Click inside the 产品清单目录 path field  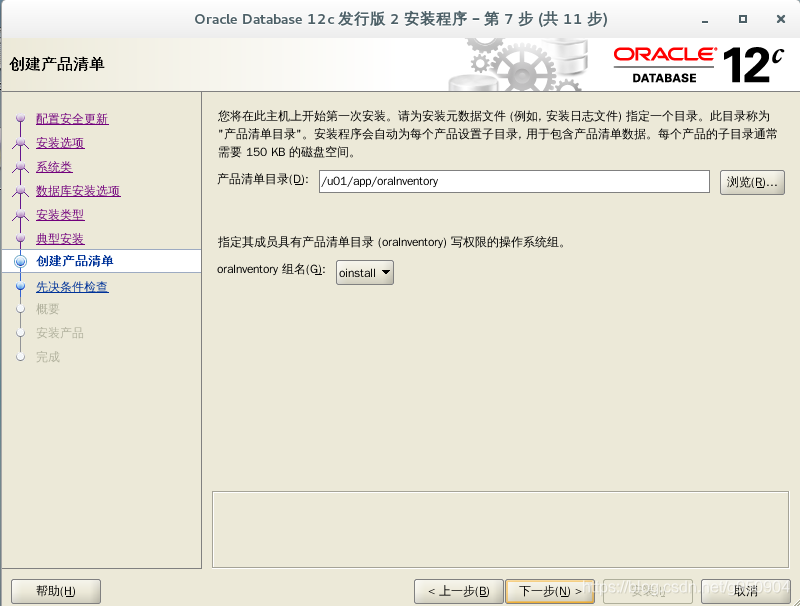coord(514,182)
